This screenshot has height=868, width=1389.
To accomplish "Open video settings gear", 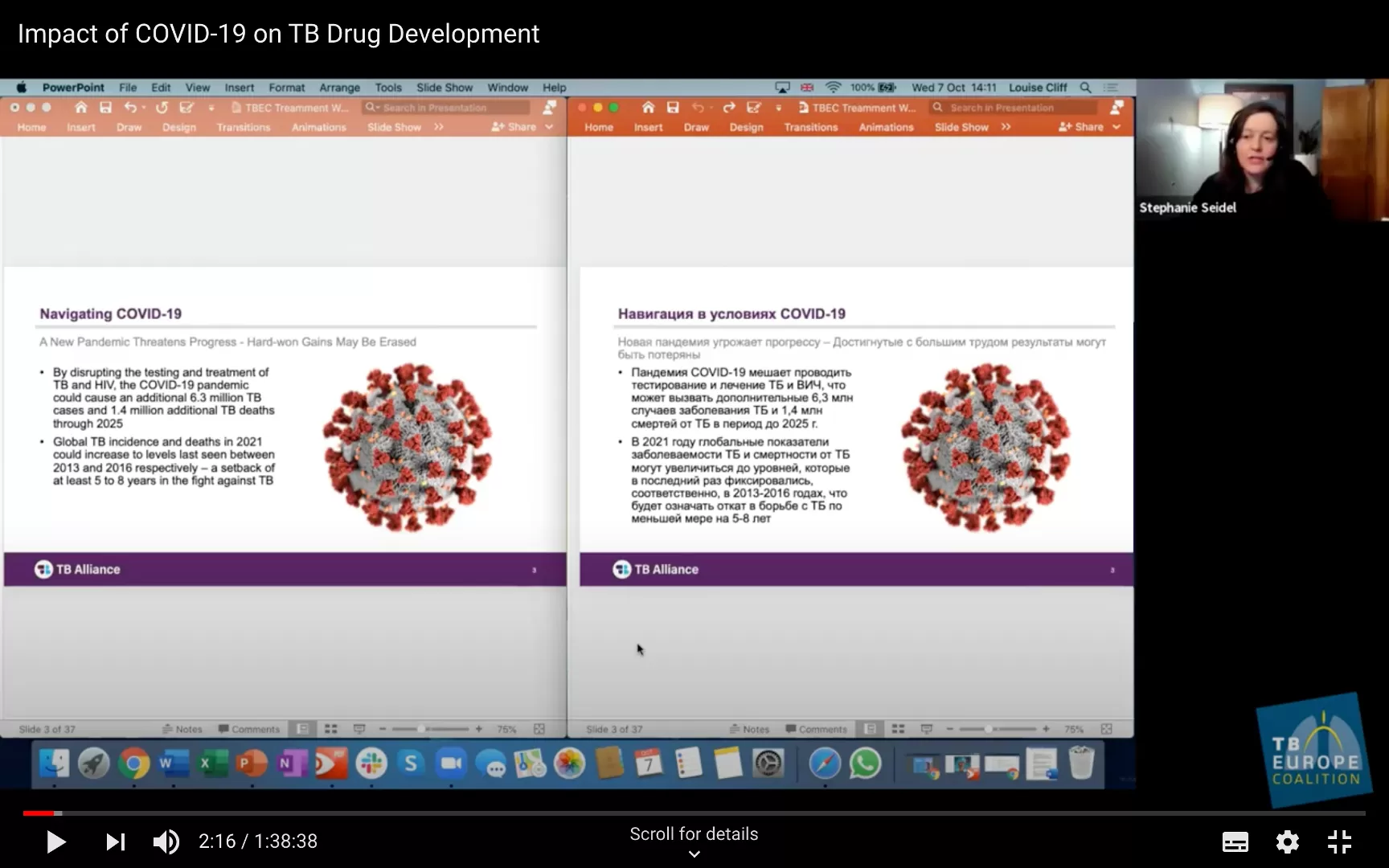I will tap(1287, 841).
